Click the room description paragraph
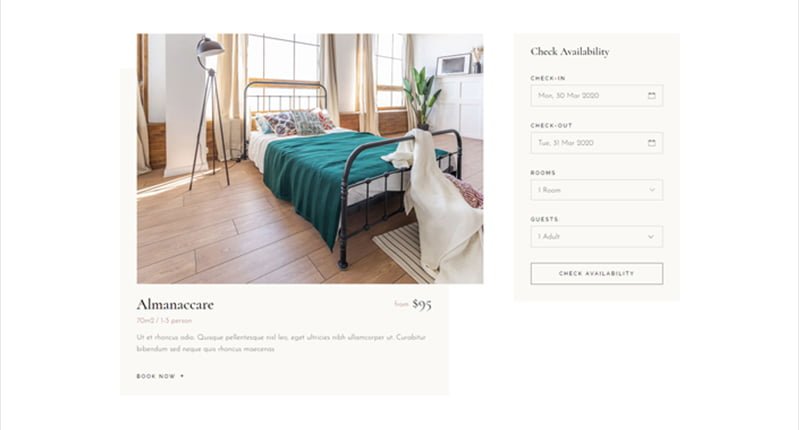800x430 pixels. coord(281,343)
